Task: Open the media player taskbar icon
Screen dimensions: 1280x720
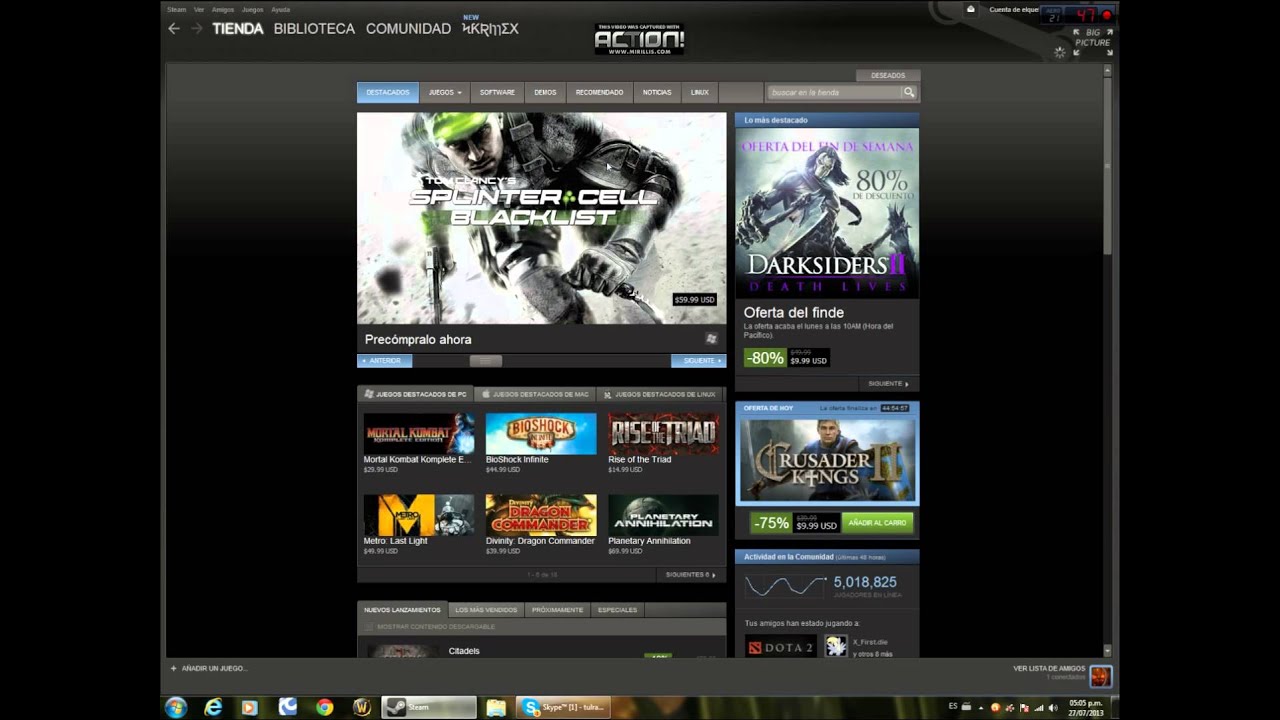Action: (250, 707)
